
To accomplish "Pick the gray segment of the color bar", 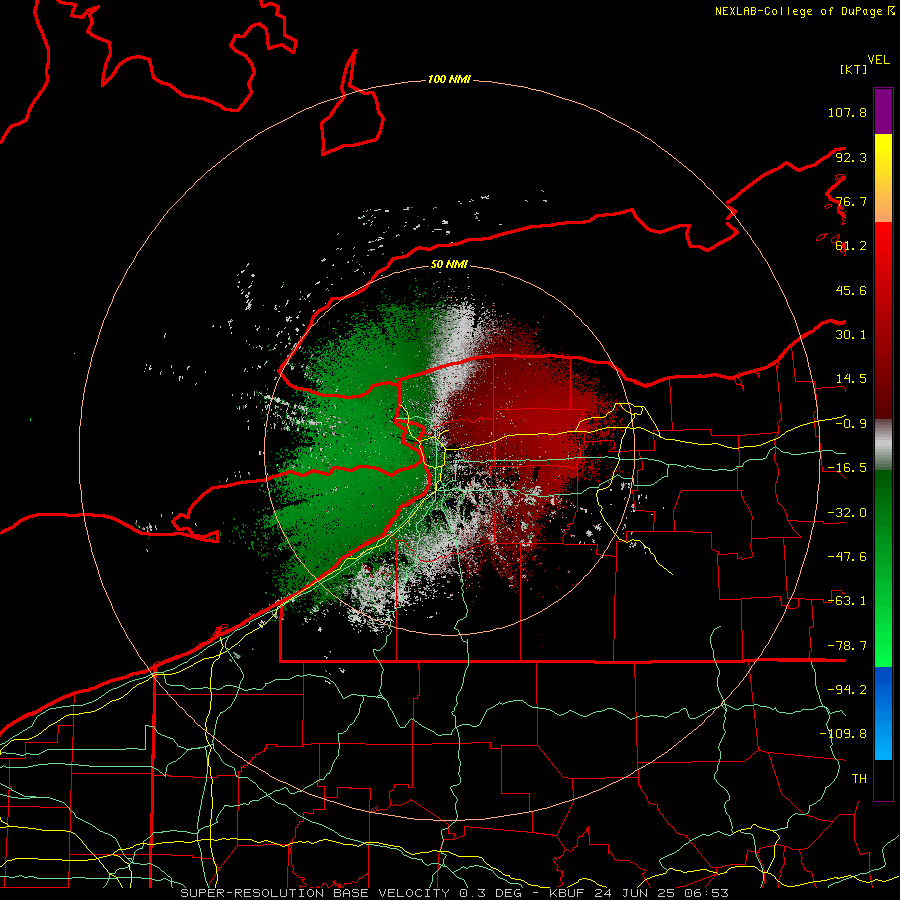I will click(883, 445).
